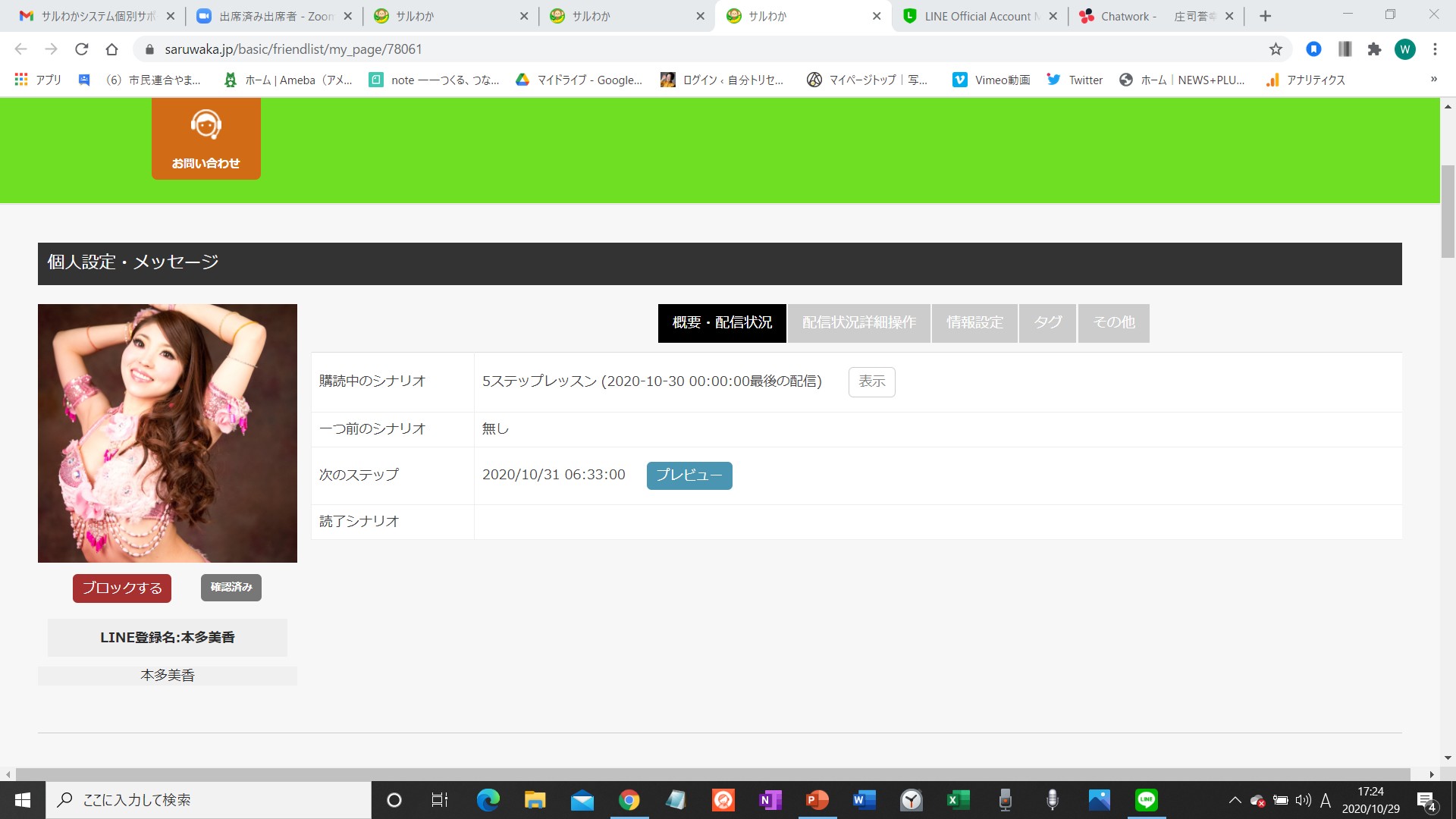Open the LINE app from the taskbar
The width and height of the screenshot is (1456, 819).
(x=1146, y=800)
